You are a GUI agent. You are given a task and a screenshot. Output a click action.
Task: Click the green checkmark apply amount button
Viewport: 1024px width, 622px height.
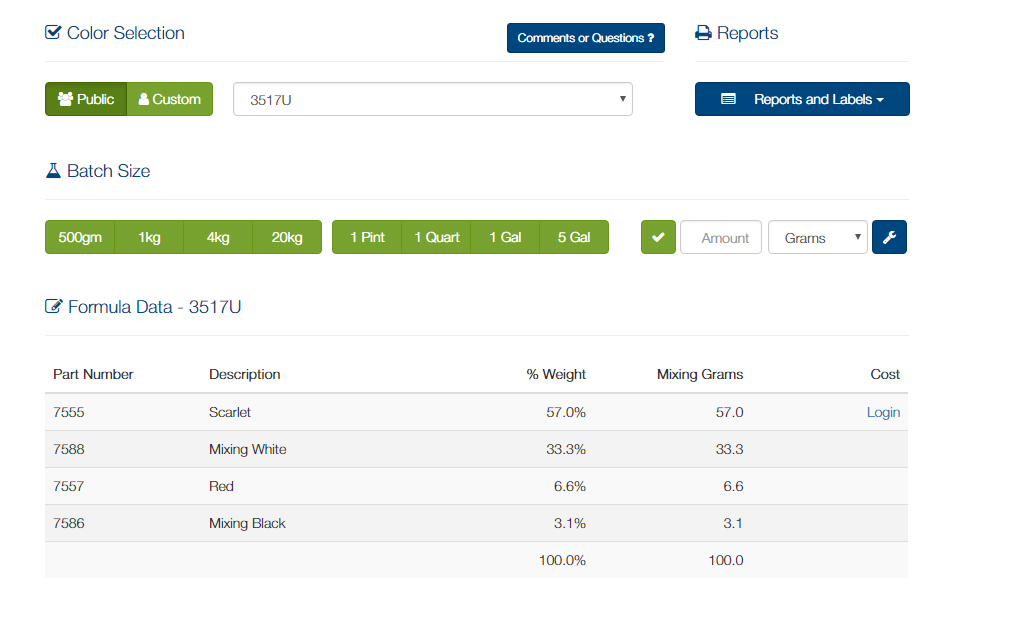click(658, 237)
